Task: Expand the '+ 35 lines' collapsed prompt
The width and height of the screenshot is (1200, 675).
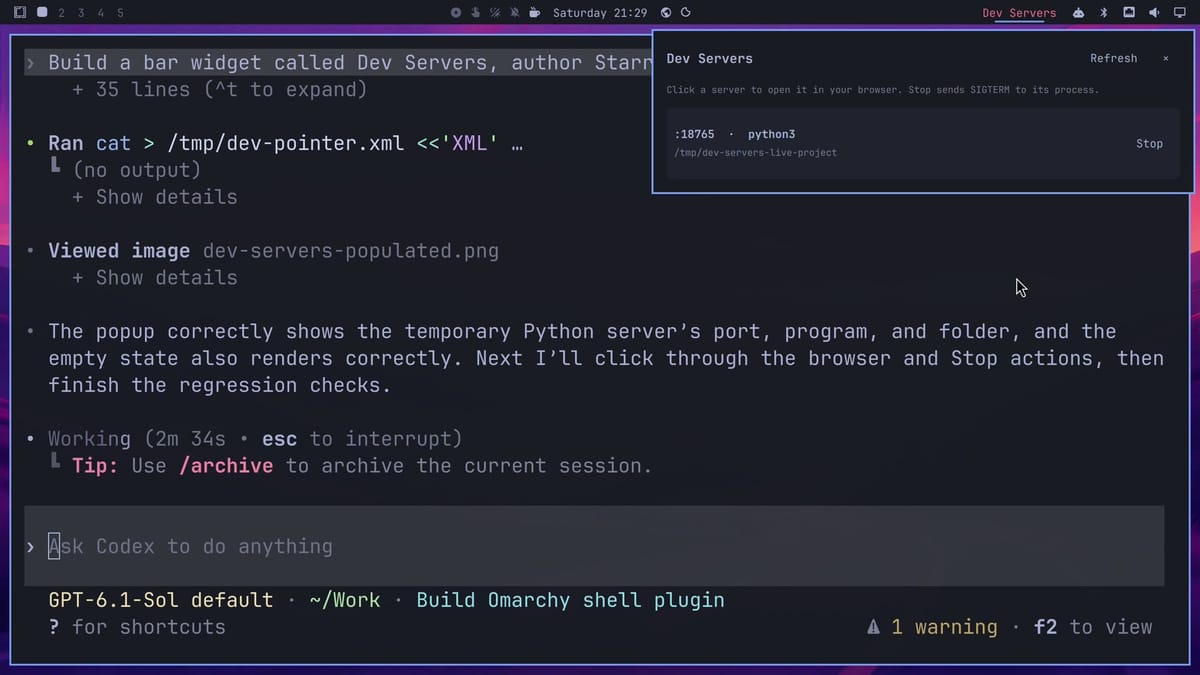Action: [220, 89]
